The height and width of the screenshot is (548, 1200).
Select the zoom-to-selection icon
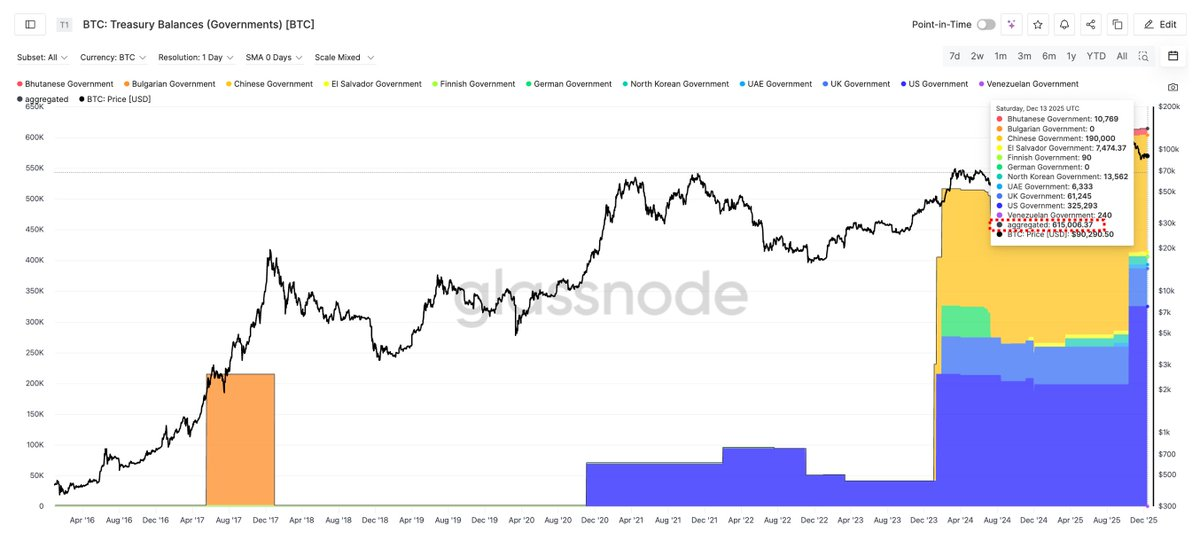1143,56
